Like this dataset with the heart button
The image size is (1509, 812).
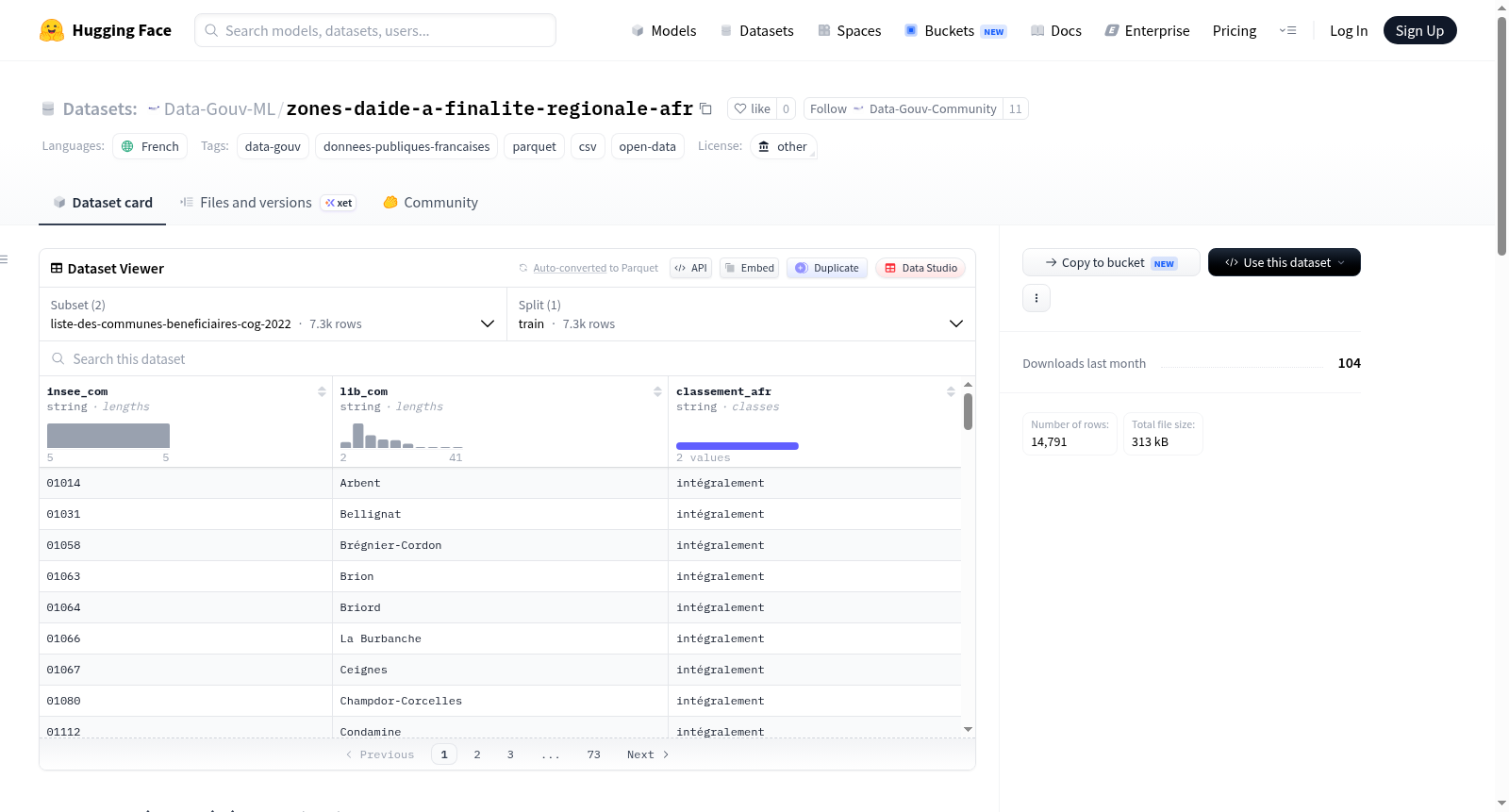click(x=753, y=108)
